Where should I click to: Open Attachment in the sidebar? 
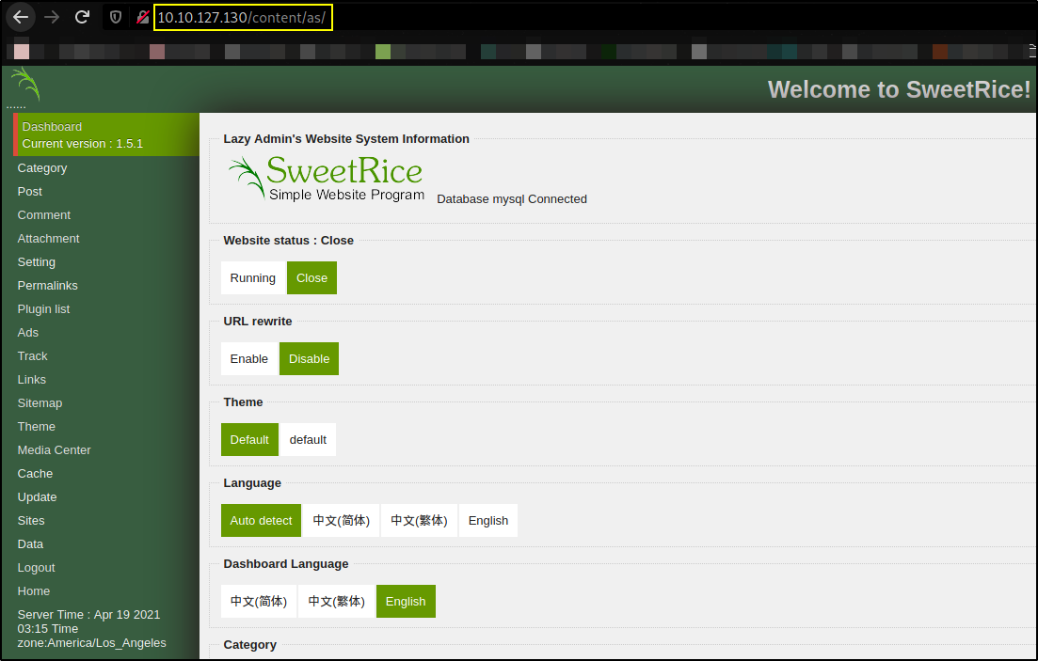[48, 238]
